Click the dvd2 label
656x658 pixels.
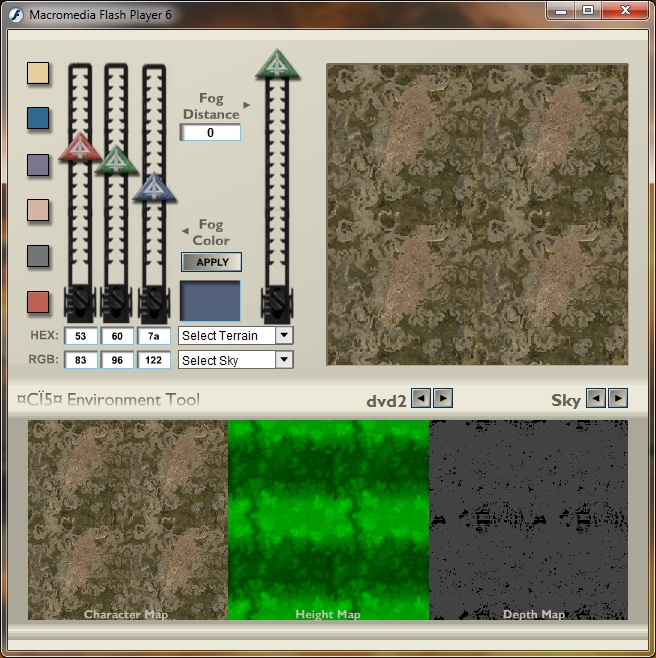(386, 401)
